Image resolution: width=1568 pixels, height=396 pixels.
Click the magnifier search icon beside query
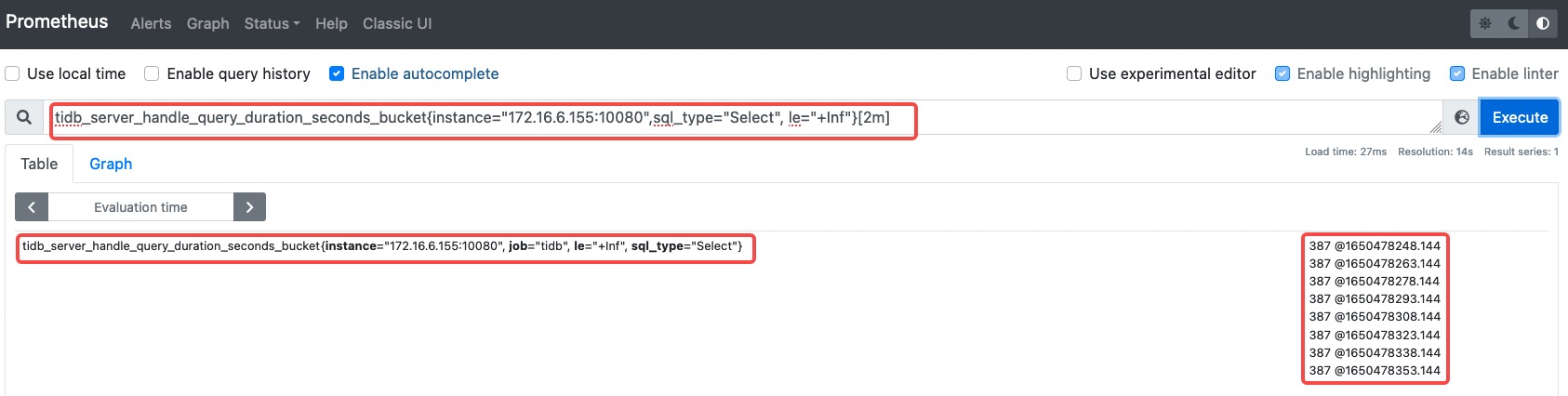click(x=24, y=117)
